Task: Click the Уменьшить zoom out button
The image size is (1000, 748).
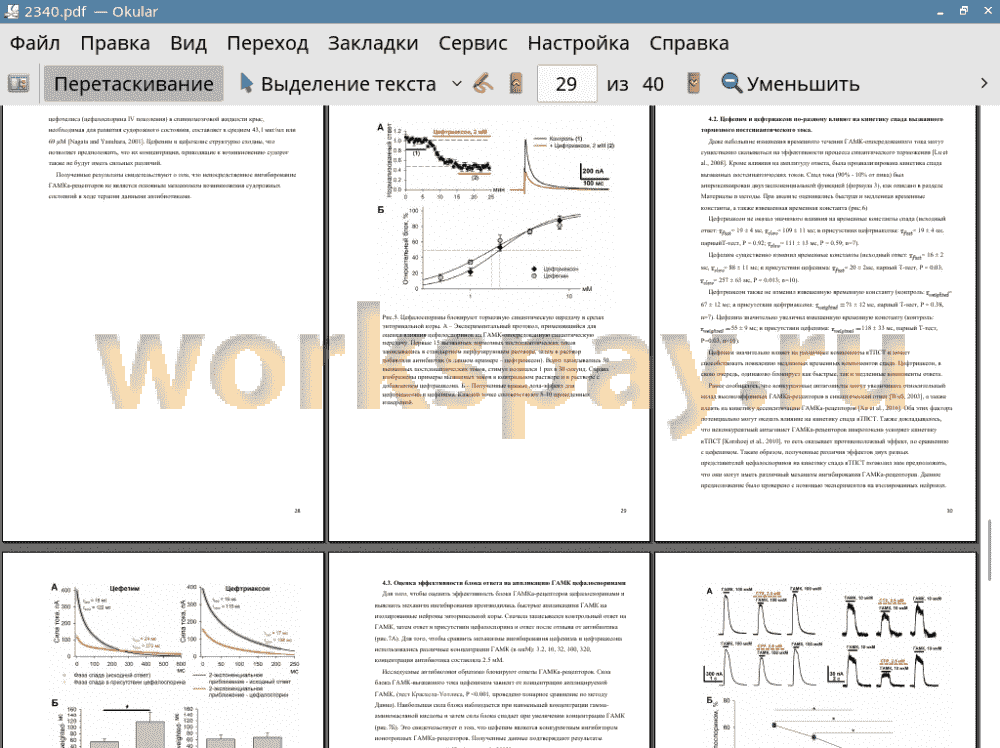Action: pos(791,84)
